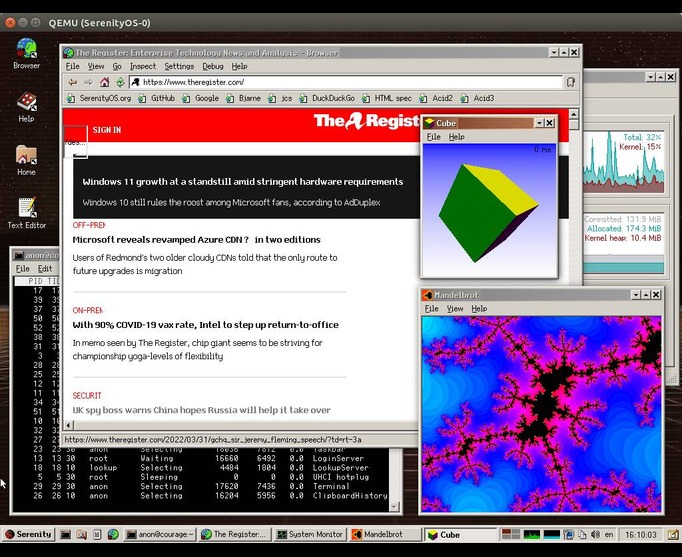Open Browser Help menu
This screenshot has height=557, width=682.
(239, 67)
